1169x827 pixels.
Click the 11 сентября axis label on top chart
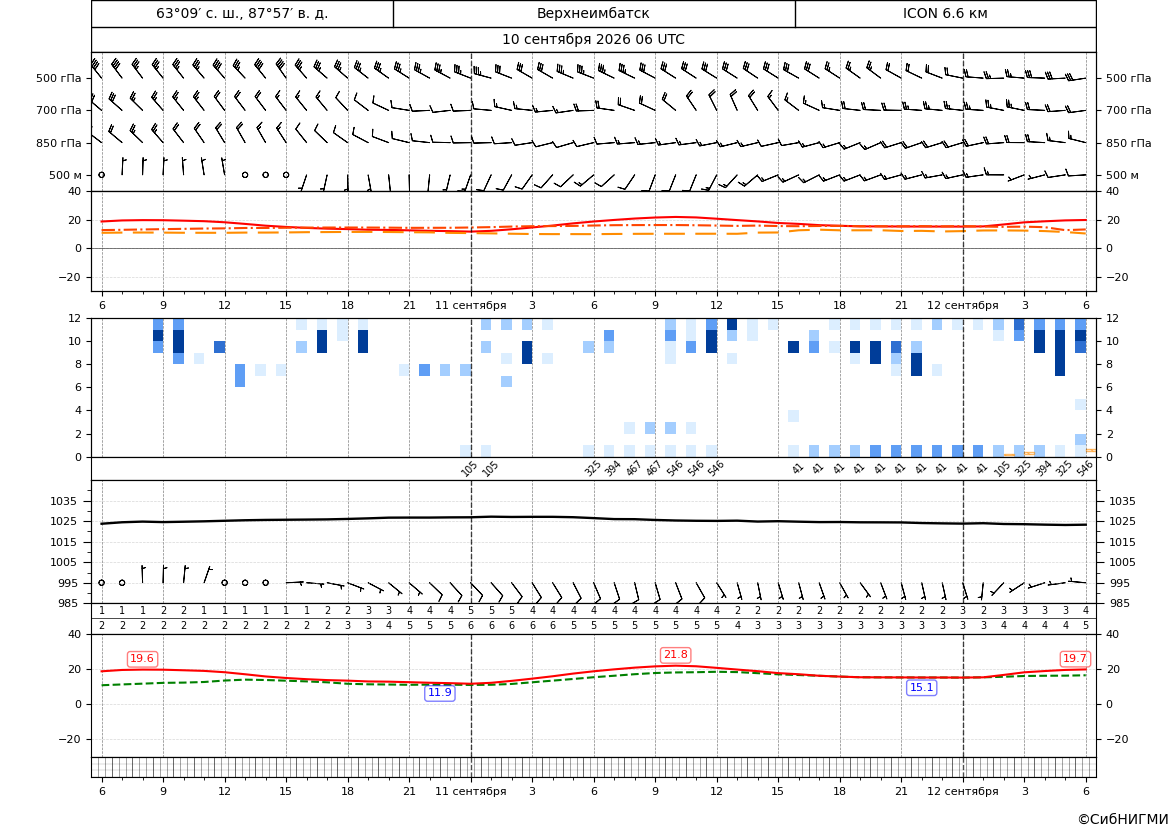[470, 305]
